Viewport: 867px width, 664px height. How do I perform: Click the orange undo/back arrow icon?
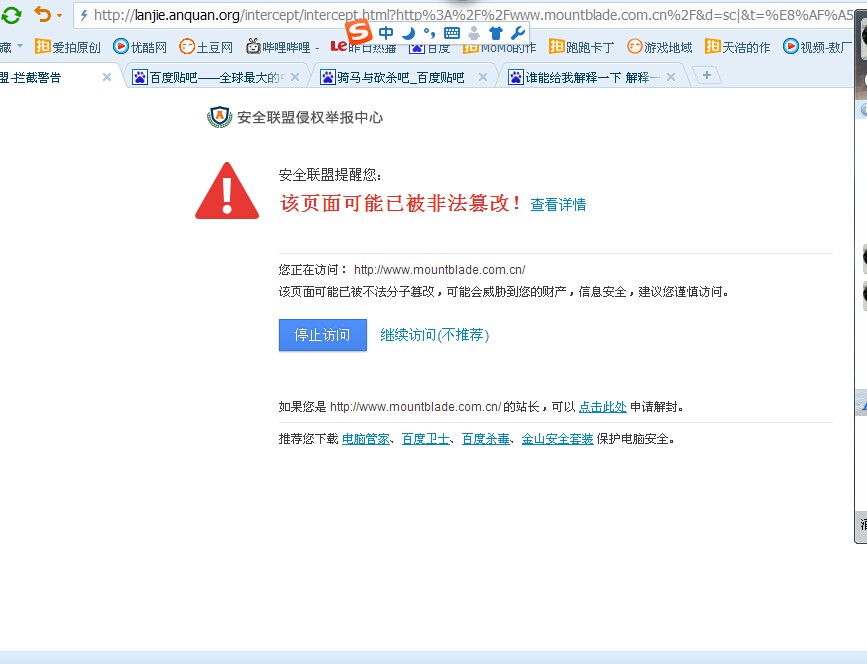click(43, 14)
